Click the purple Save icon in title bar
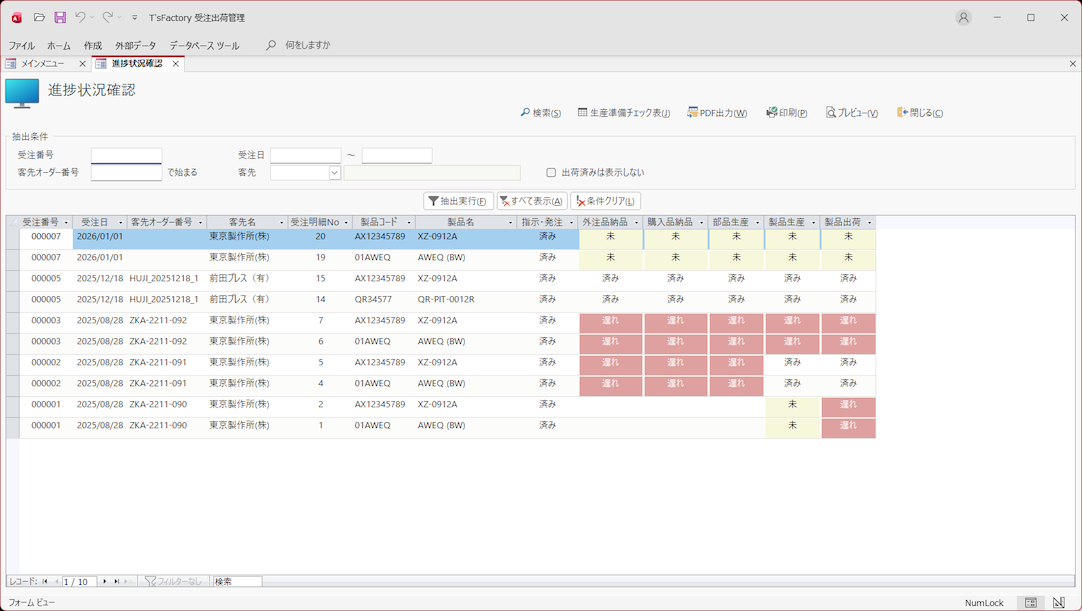 (60, 17)
